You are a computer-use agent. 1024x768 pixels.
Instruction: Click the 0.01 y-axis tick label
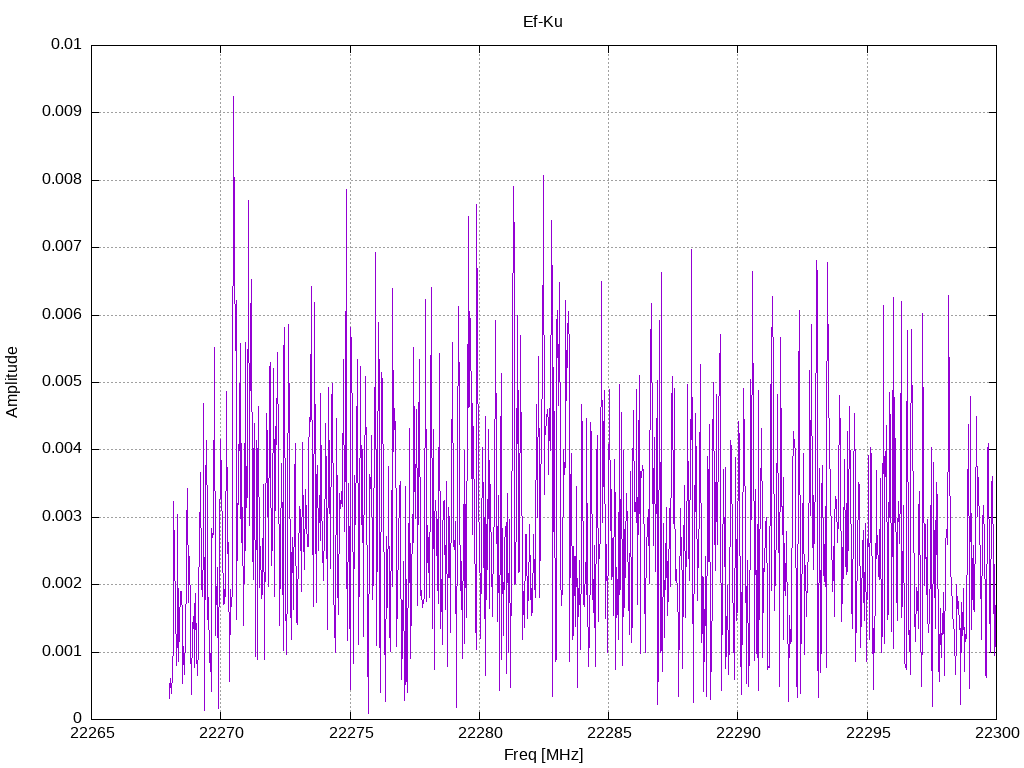point(66,44)
